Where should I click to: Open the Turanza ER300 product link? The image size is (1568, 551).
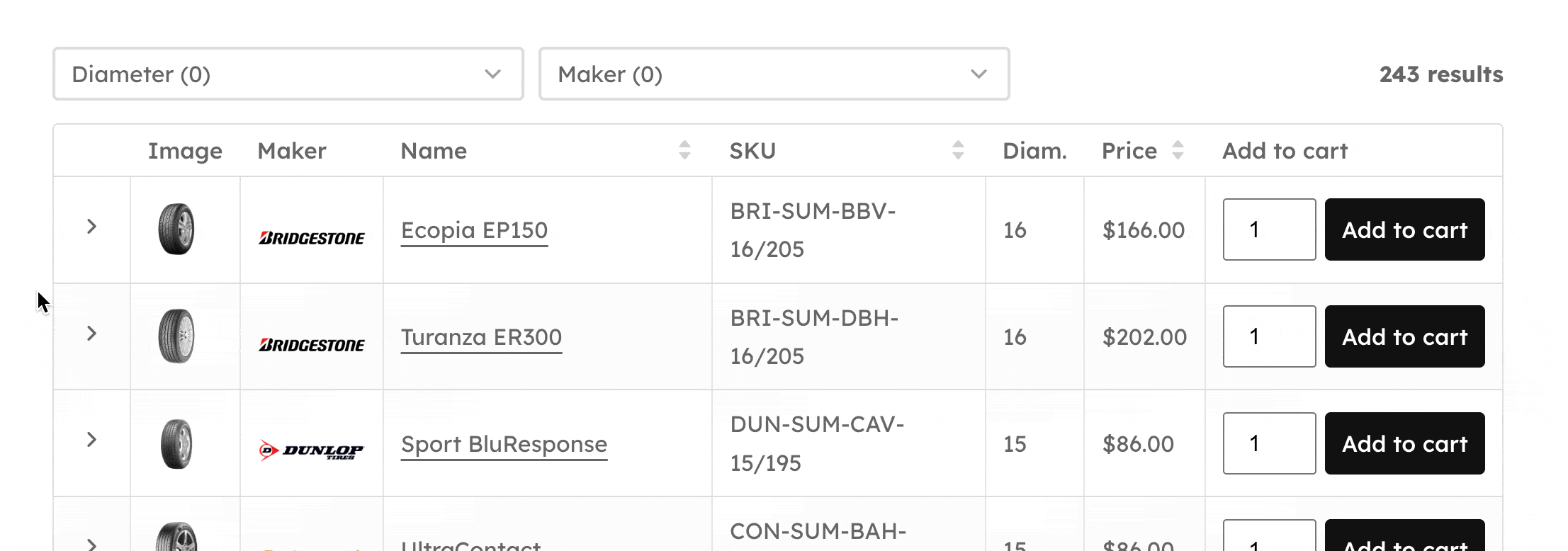click(481, 337)
